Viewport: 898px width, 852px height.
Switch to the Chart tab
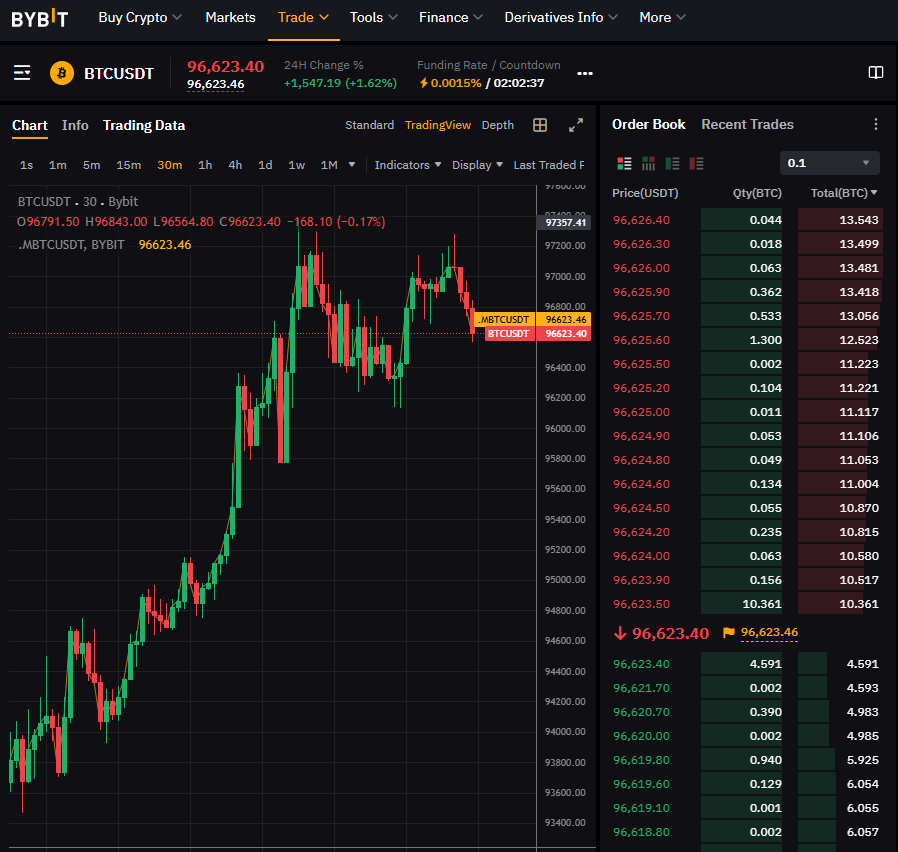pyautogui.click(x=30, y=125)
